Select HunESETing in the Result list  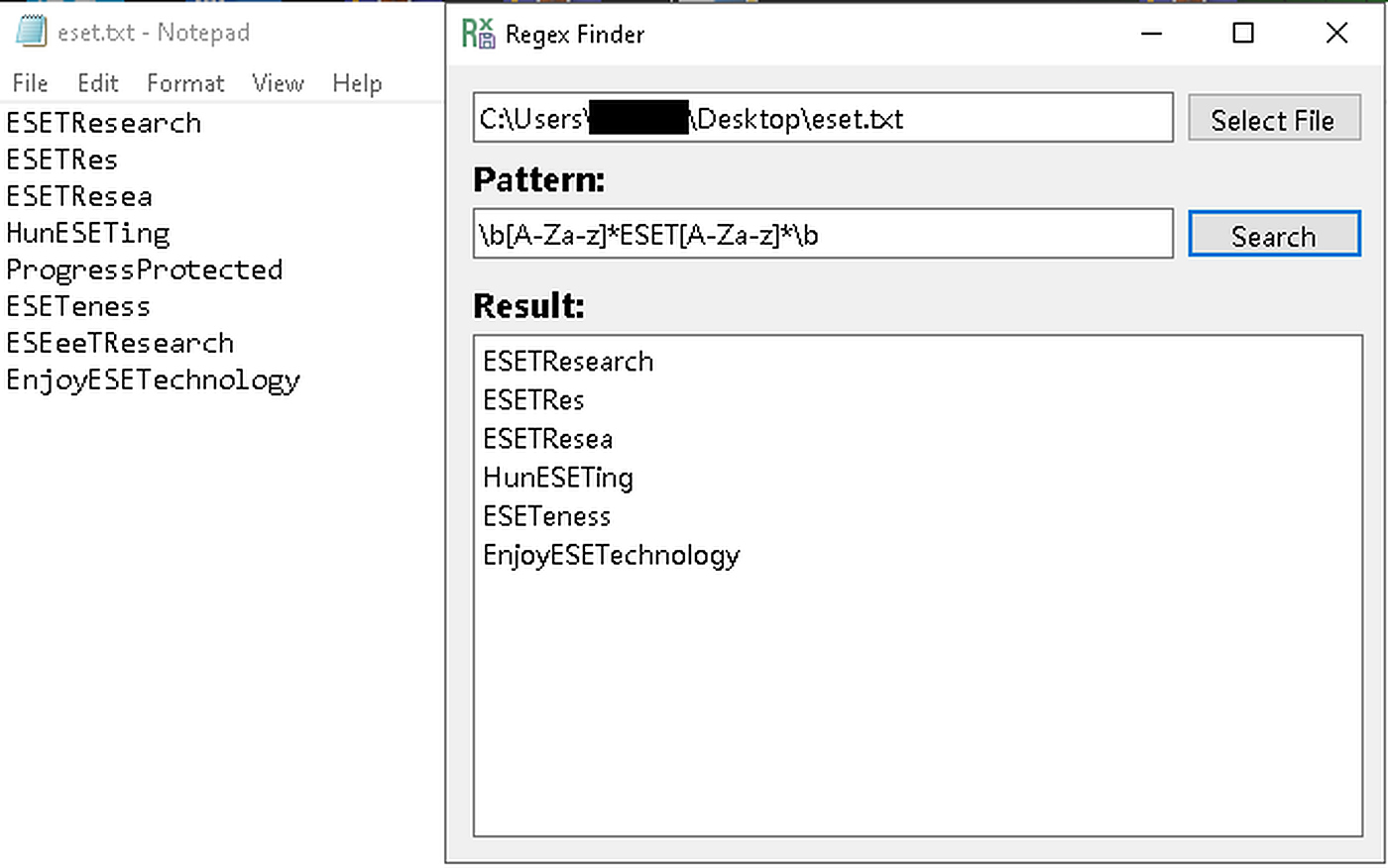(558, 478)
